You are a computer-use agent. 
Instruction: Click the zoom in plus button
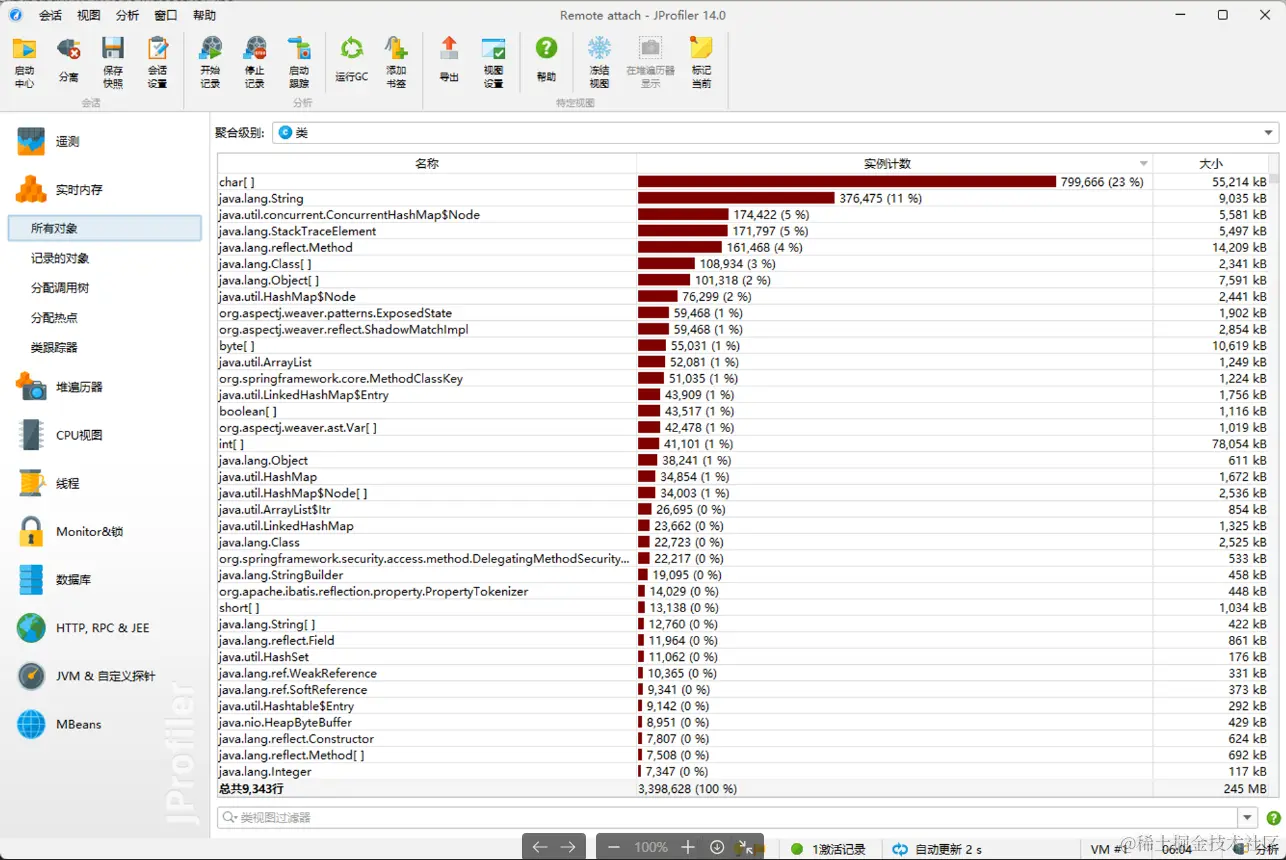688,847
